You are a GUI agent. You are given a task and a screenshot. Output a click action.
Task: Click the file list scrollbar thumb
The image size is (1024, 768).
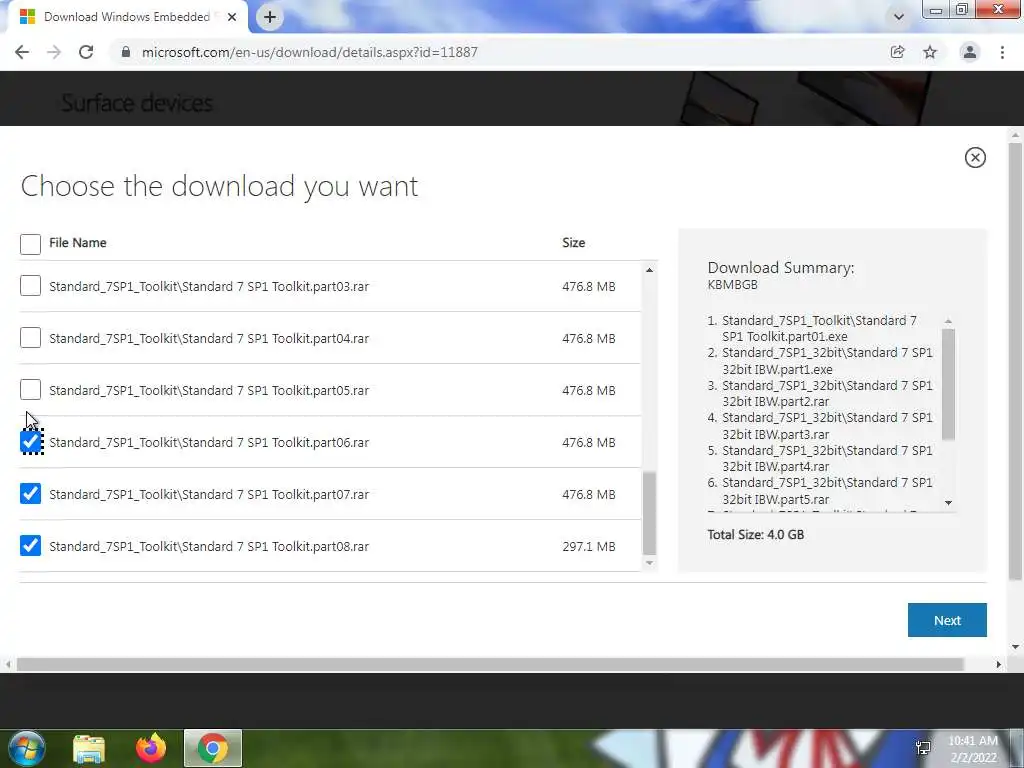tap(649, 513)
